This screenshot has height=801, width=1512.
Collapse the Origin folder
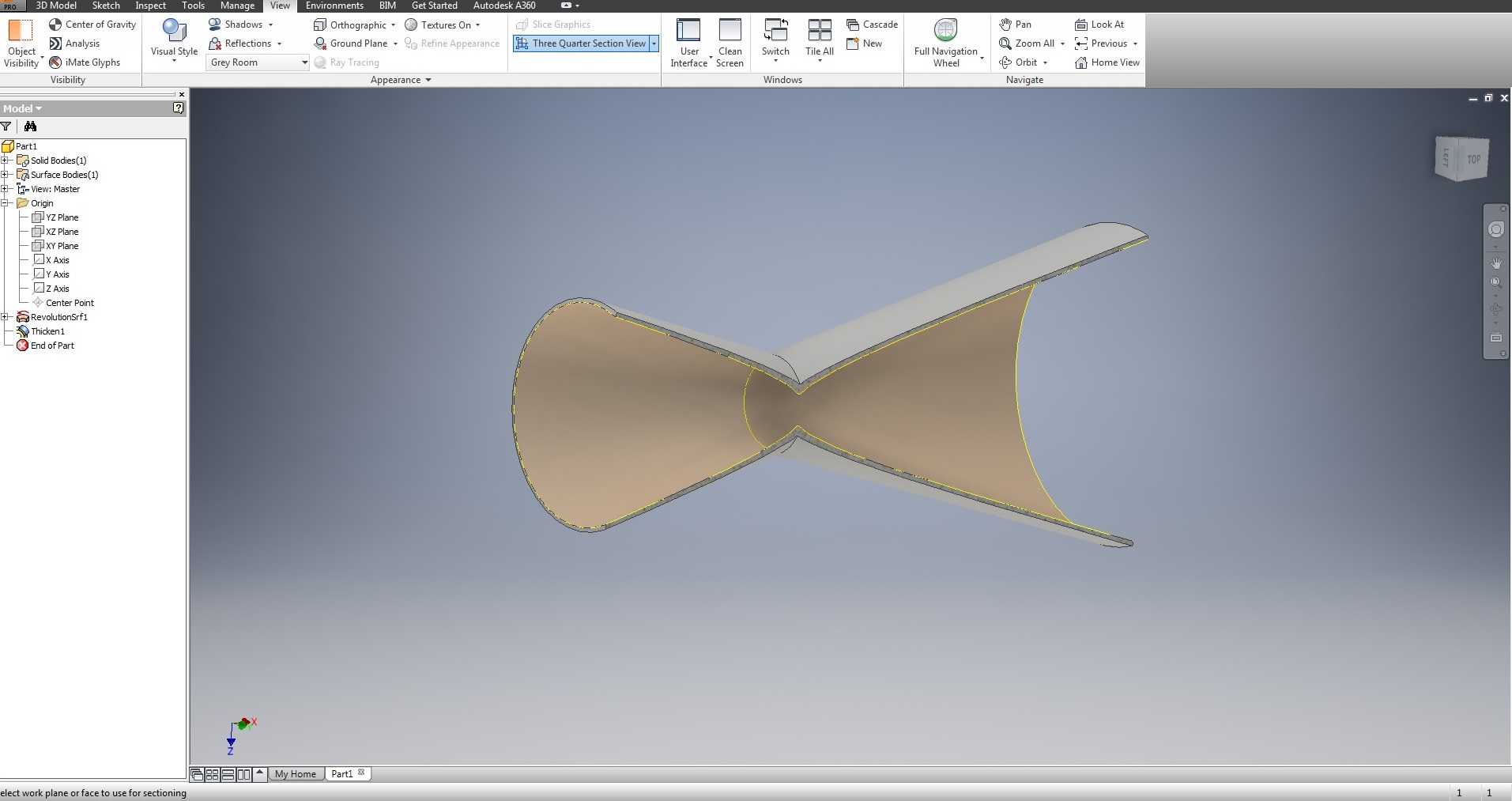point(5,203)
